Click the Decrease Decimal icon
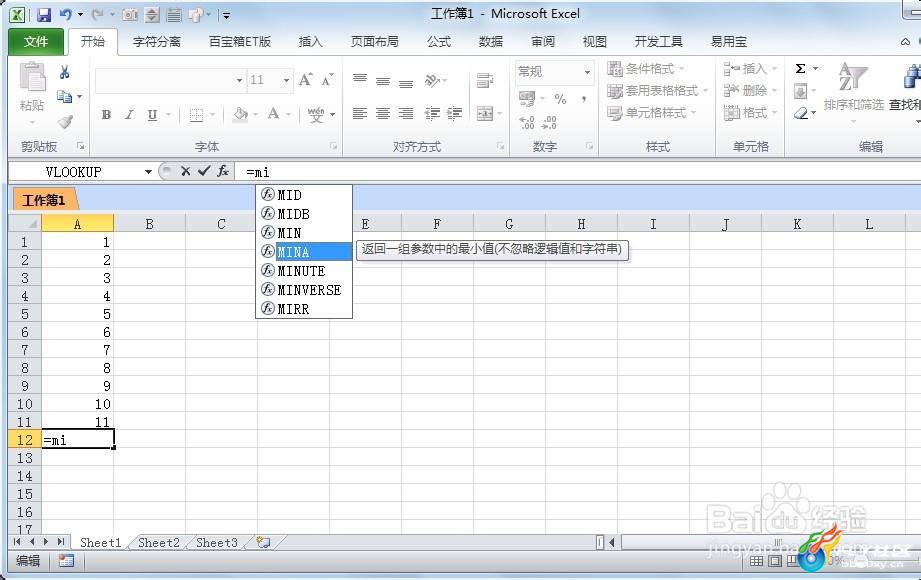 pyautogui.click(x=550, y=122)
